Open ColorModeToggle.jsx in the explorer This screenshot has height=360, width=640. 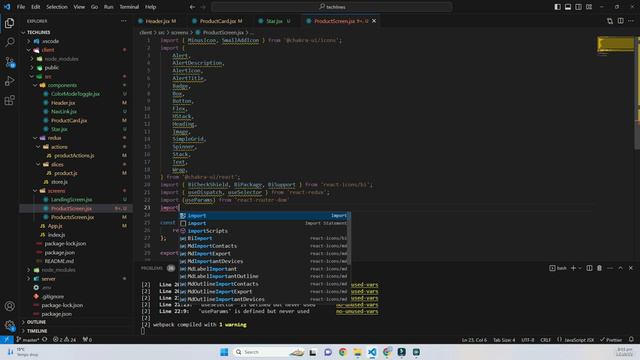[75, 94]
